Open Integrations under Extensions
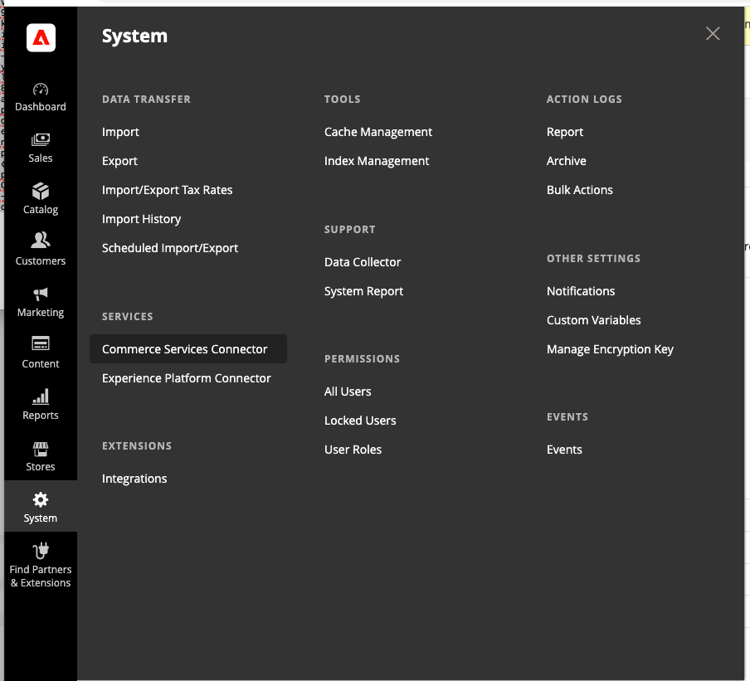Viewport: 750px width, 681px height. click(x=134, y=479)
